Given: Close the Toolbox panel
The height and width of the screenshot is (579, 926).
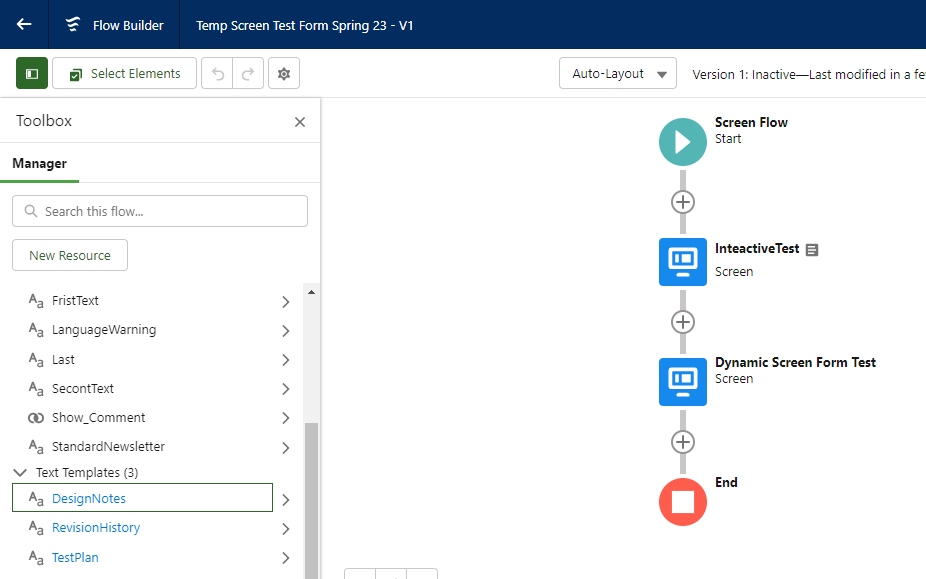Looking at the screenshot, I should 300,122.
